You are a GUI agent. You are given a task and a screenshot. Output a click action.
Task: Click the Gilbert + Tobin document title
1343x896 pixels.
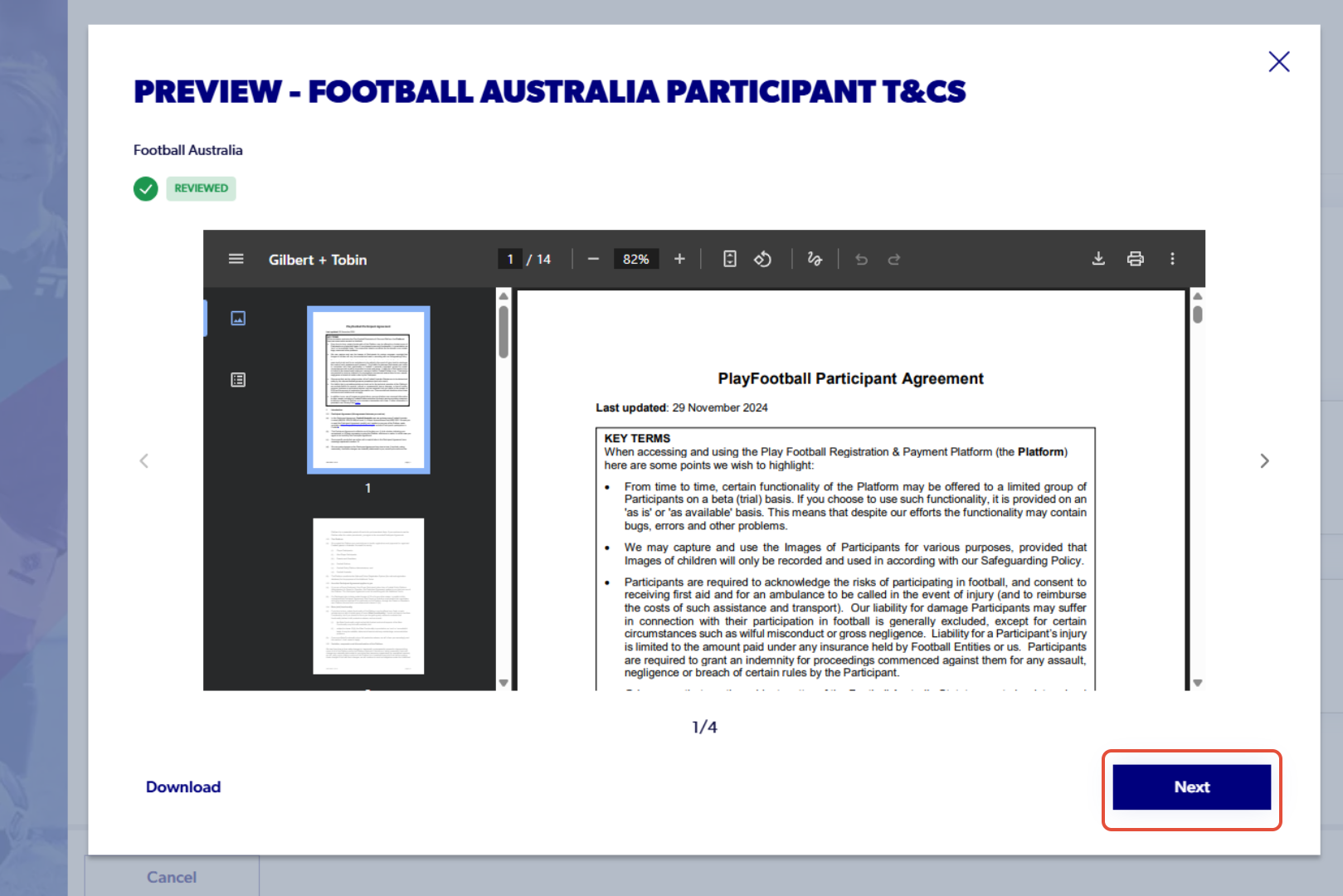click(x=318, y=260)
